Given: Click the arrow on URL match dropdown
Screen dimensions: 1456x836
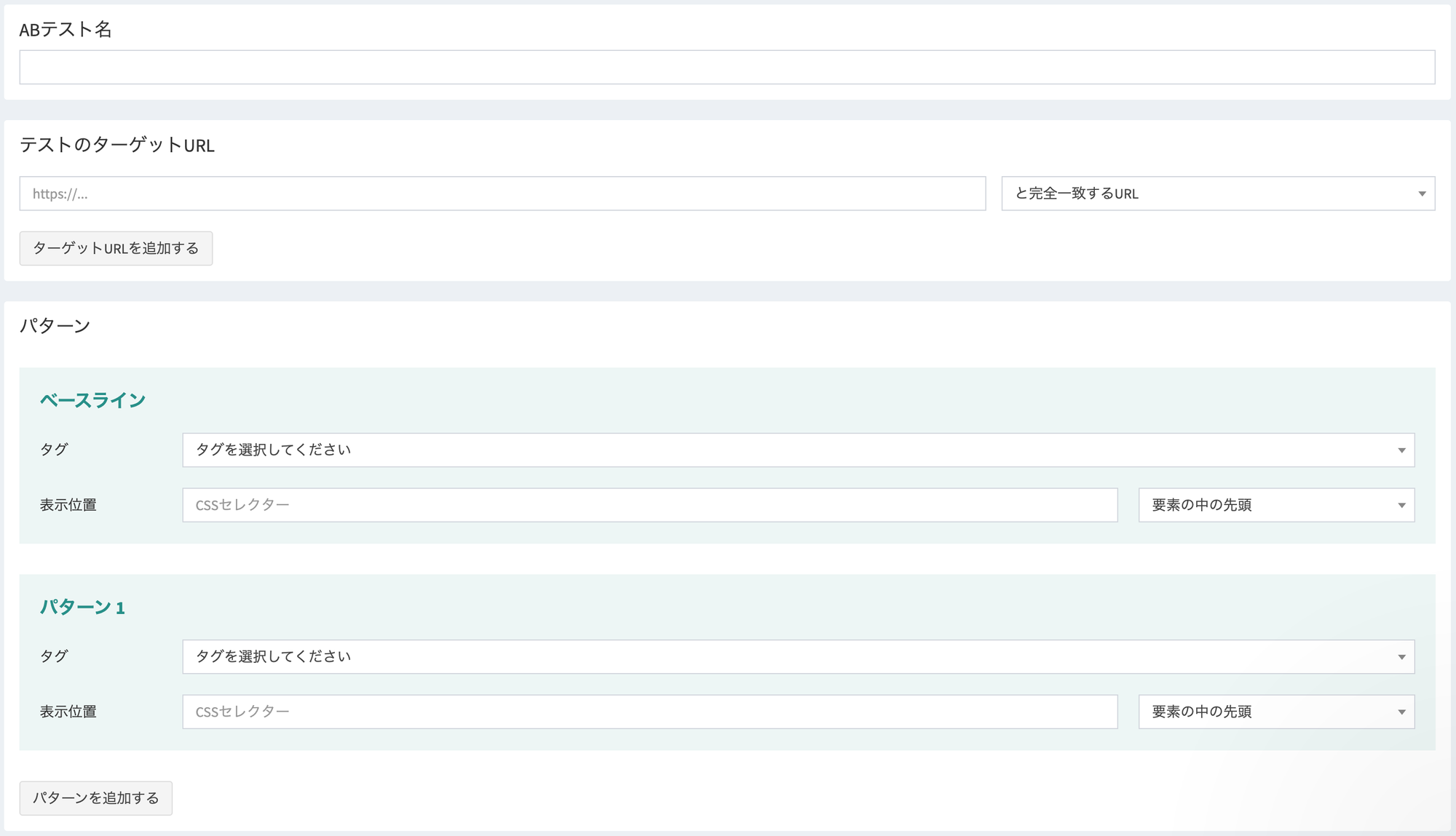Looking at the screenshot, I should click(1421, 194).
